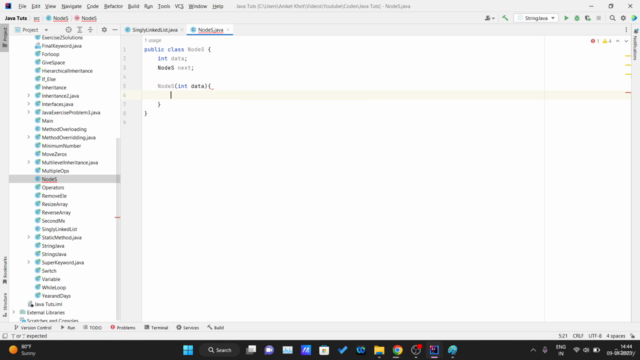Open editor tabs more options menu
640x360 pixels.
tap(626, 30)
